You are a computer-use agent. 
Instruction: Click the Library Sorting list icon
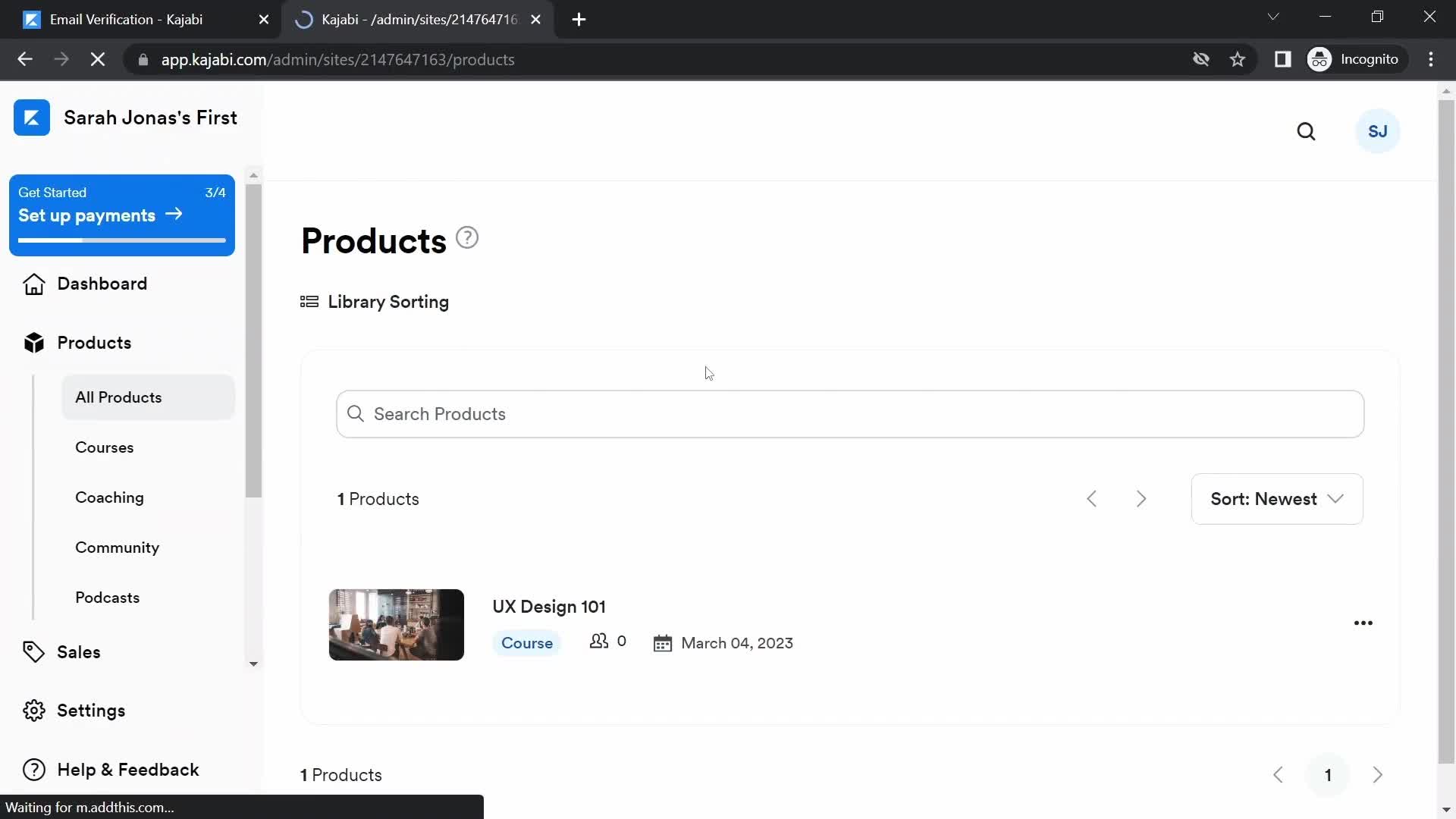[309, 302]
